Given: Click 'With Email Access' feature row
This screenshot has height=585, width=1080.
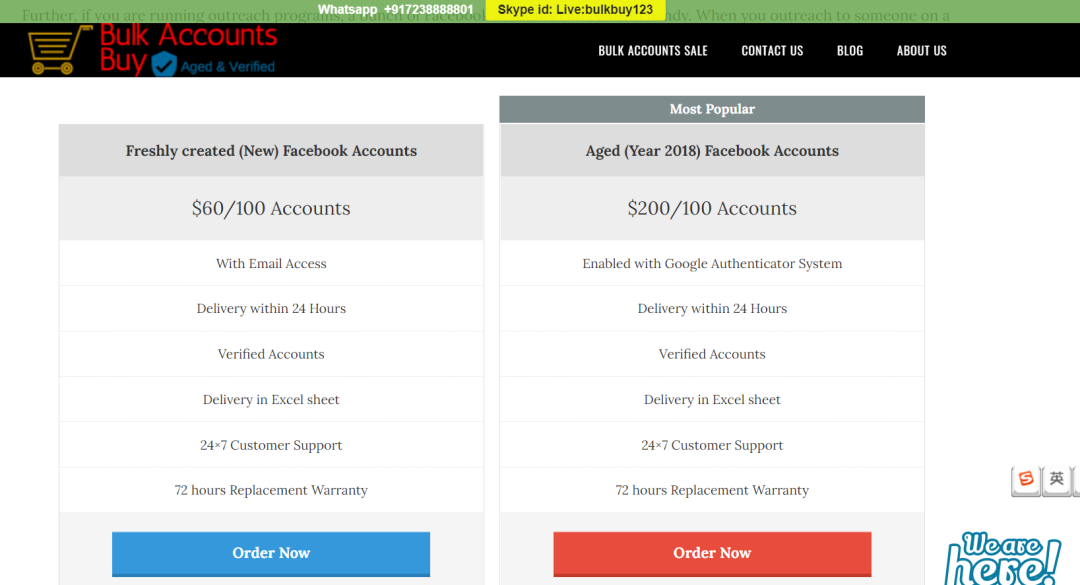Looking at the screenshot, I should point(271,263).
